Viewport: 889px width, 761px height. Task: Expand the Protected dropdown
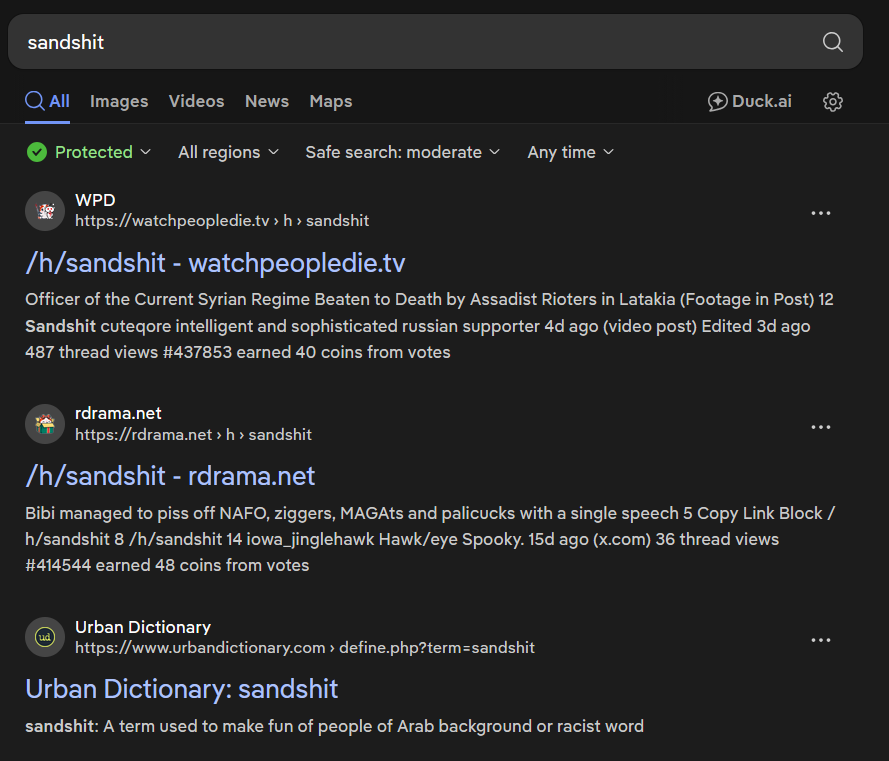(89, 152)
